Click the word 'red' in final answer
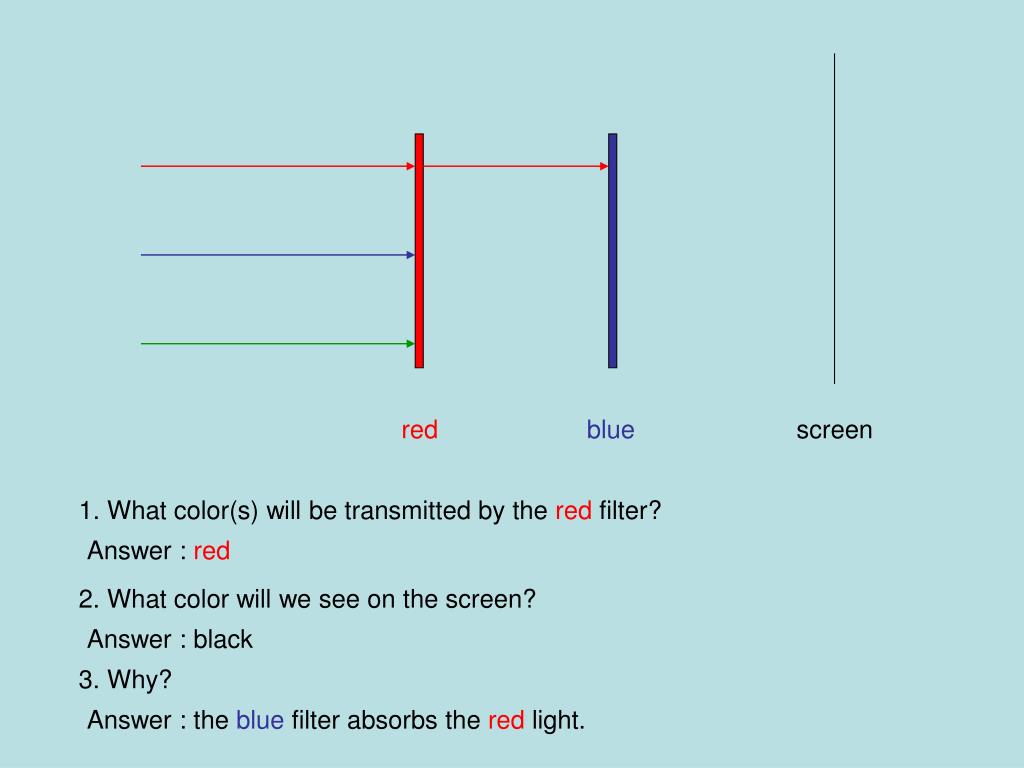The image size is (1024, 768). [506, 721]
